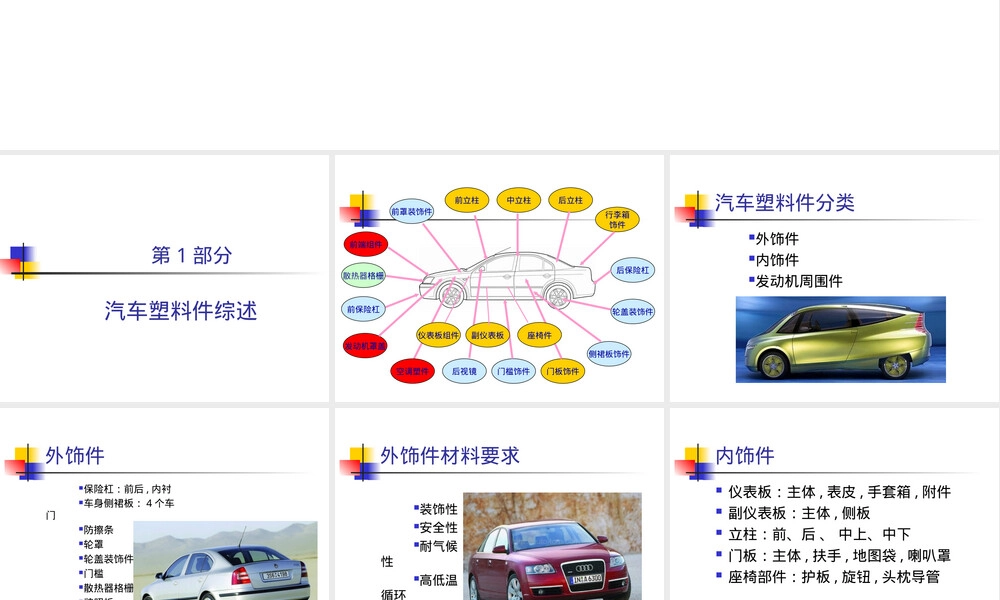
Task: Click the 散热器格栅 bullet in 外饰件 list
Action: click(x=106, y=588)
